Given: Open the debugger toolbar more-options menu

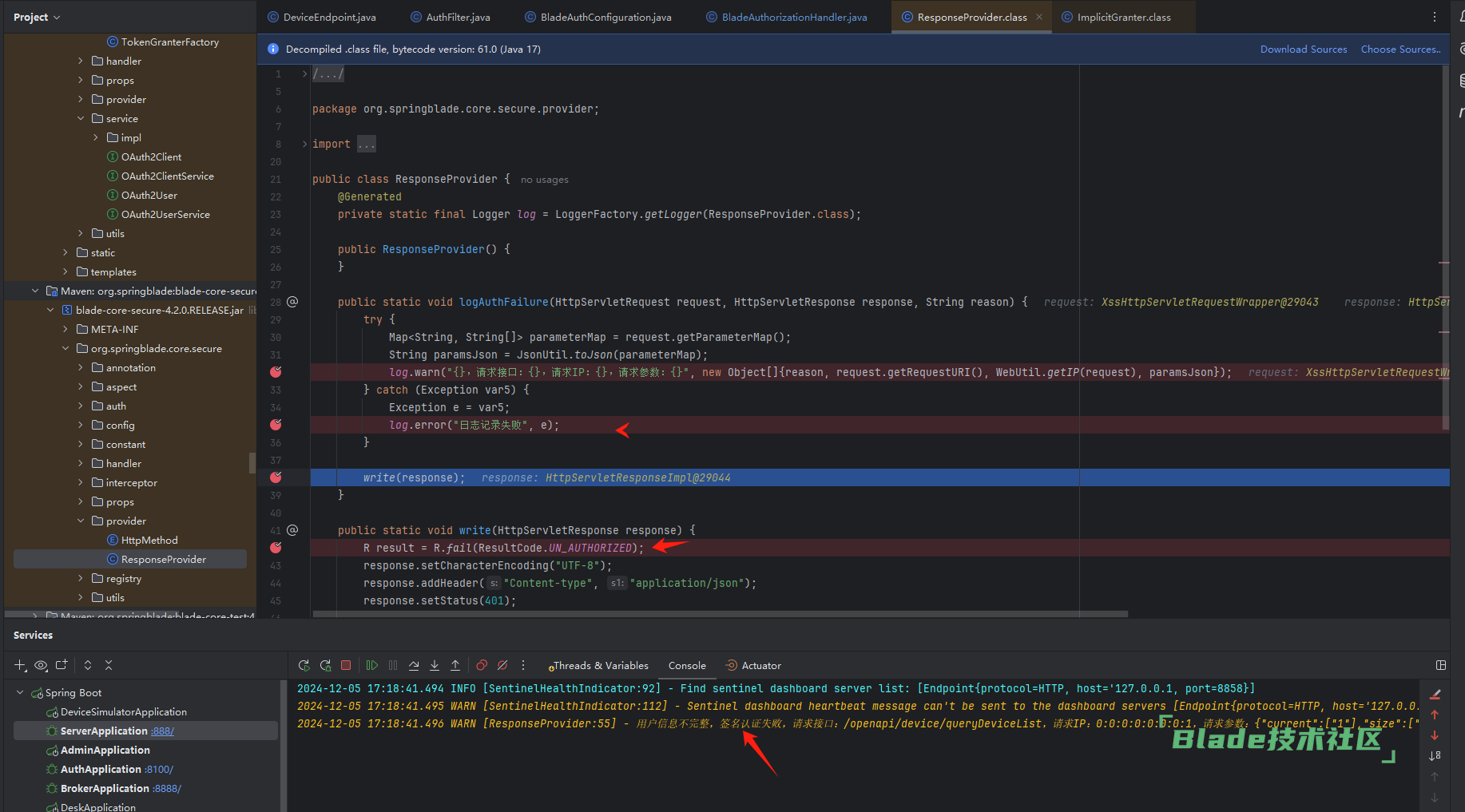Looking at the screenshot, I should tap(523, 665).
